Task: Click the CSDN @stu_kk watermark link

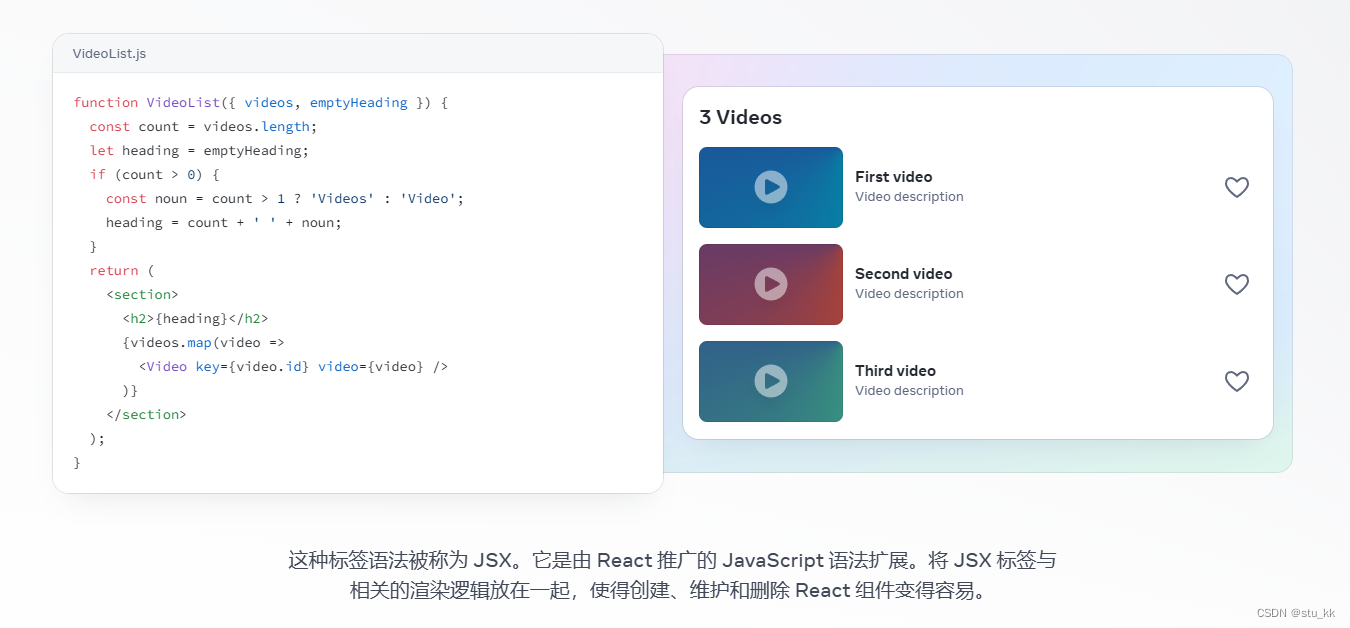Action: 1294,613
